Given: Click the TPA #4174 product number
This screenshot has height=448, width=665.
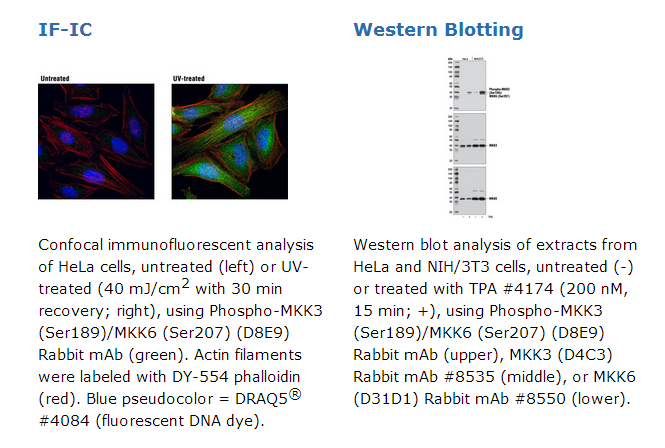Looking at the screenshot, I should pyautogui.click(x=528, y=288).
